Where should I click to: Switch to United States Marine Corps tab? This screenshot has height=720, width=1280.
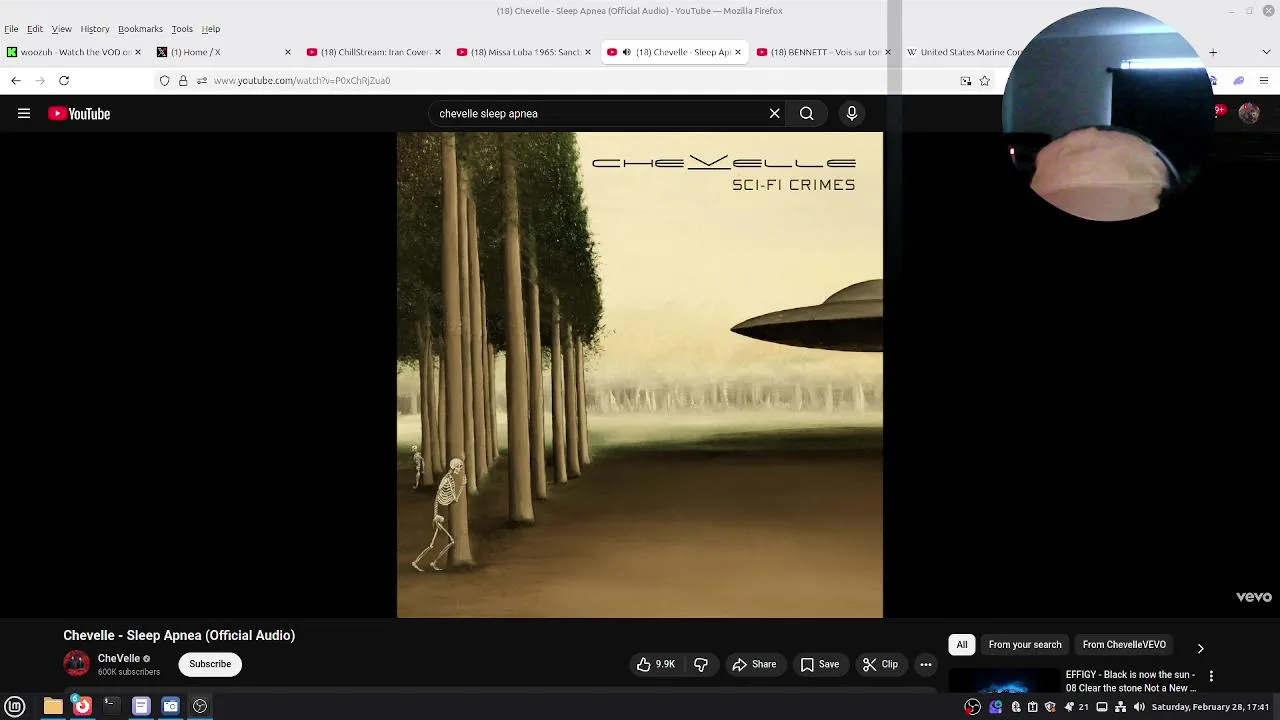(x=965, y=52)
